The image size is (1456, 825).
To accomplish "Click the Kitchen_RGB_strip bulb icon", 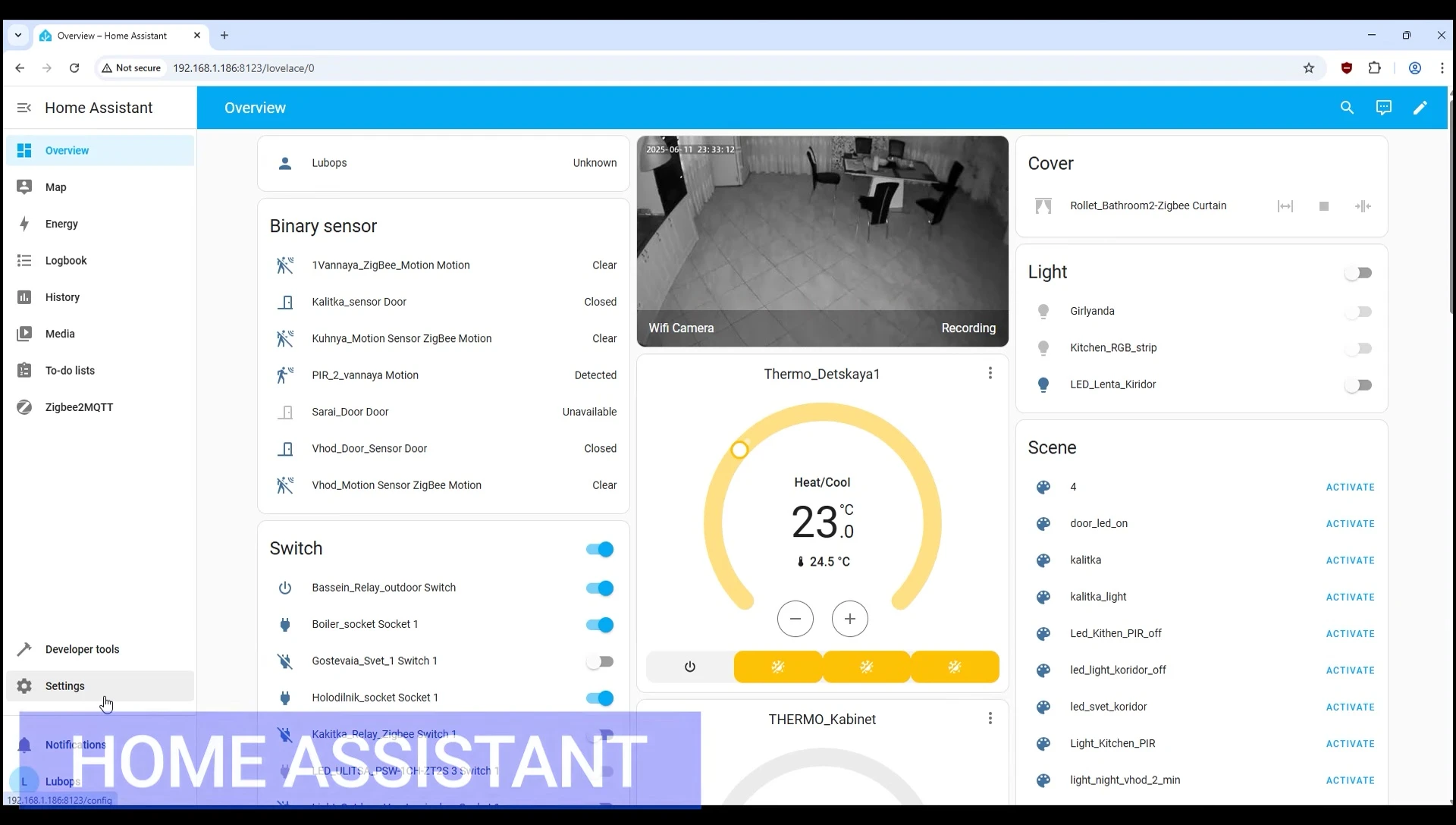I will pos(1043,348).
